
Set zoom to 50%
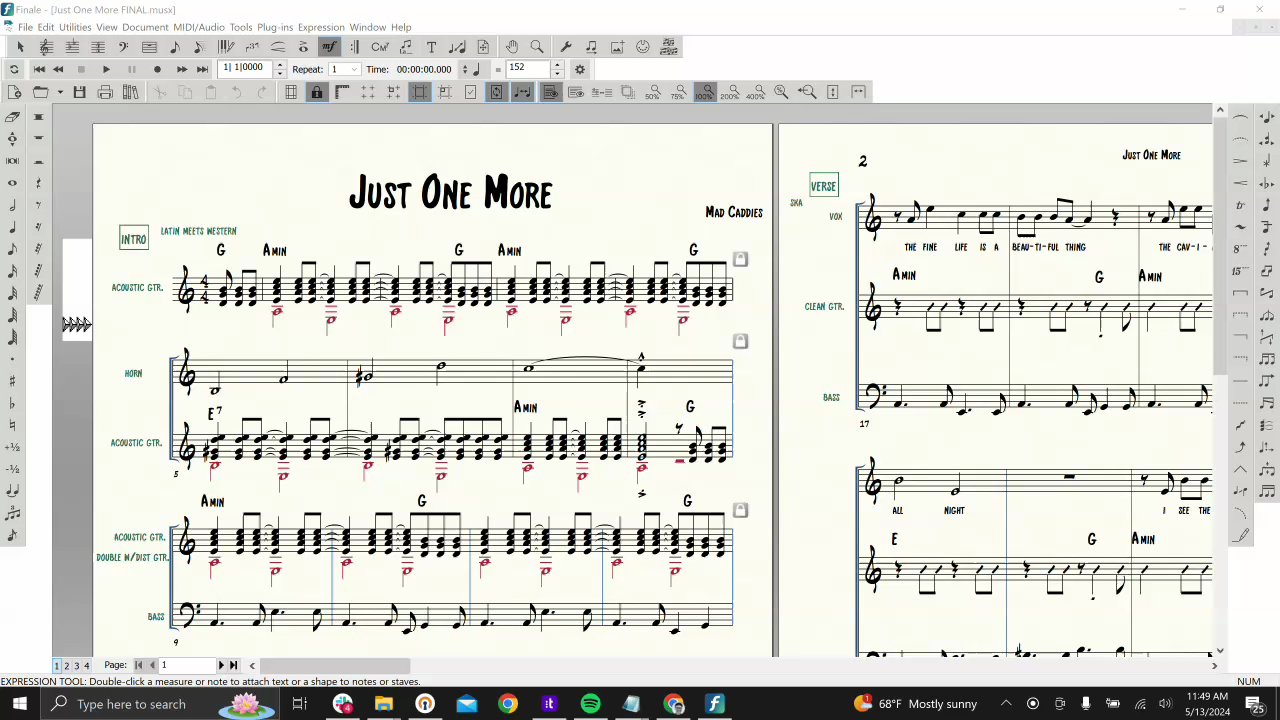pyautogui.click(x=653, y=92)
